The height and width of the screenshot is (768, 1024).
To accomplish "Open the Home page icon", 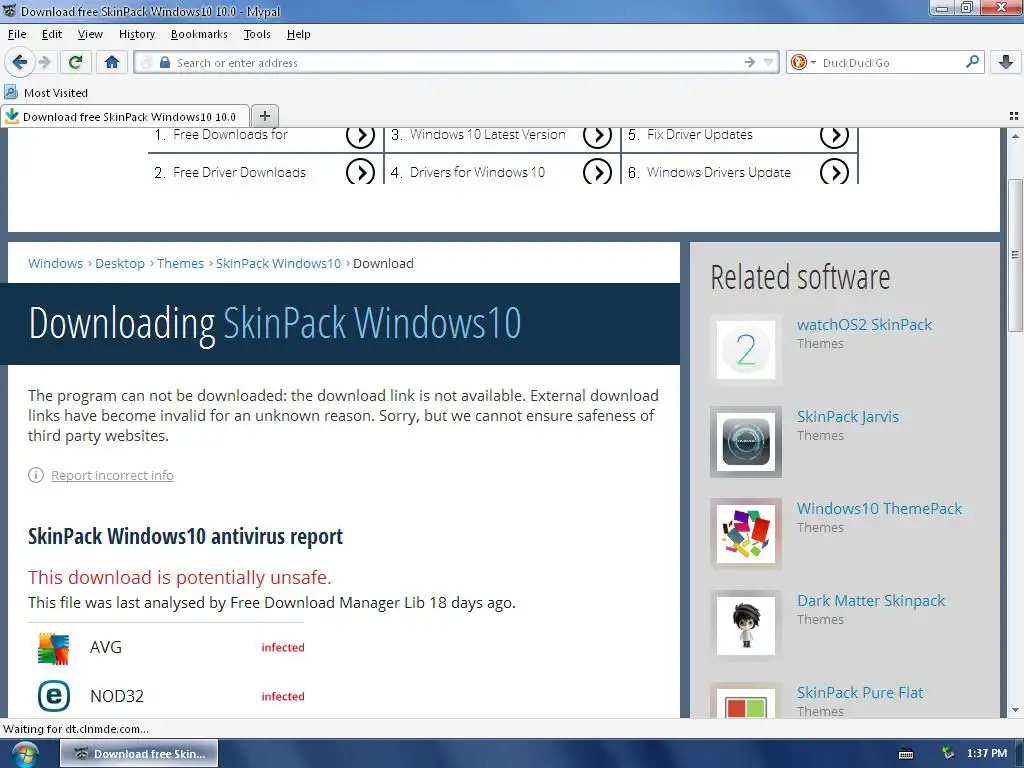I will click(112, 62).
